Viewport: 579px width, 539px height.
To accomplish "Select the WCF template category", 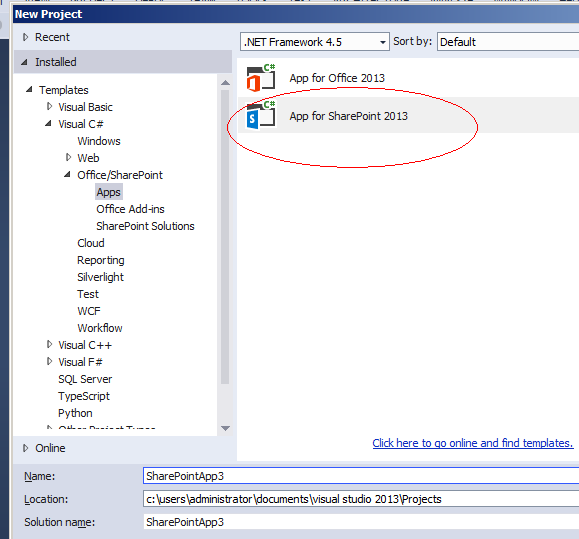I will 89,311.
